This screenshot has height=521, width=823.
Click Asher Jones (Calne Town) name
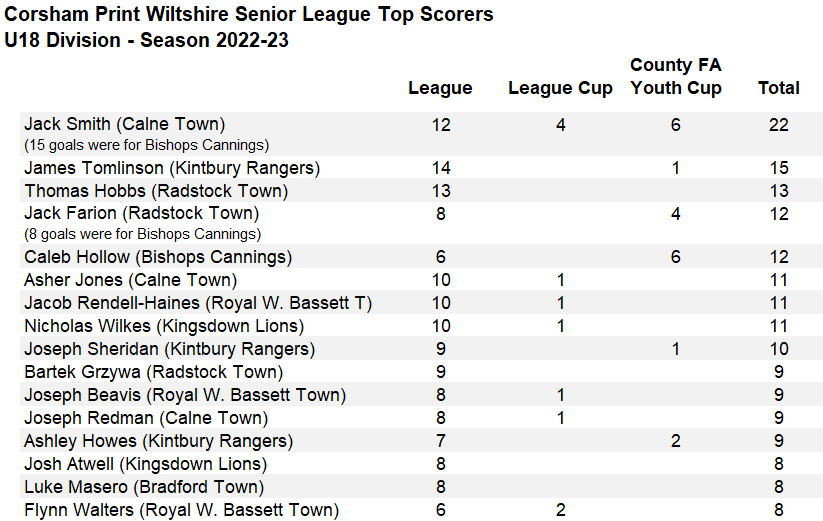[130, 280]
